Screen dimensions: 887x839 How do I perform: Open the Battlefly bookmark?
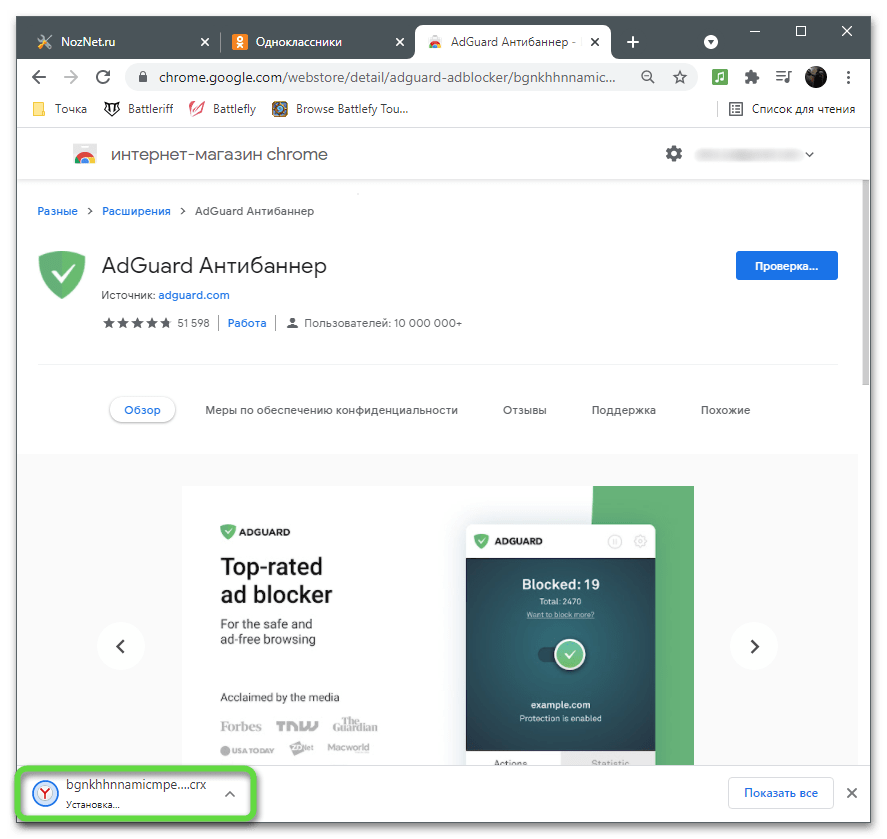click(222, 109)
